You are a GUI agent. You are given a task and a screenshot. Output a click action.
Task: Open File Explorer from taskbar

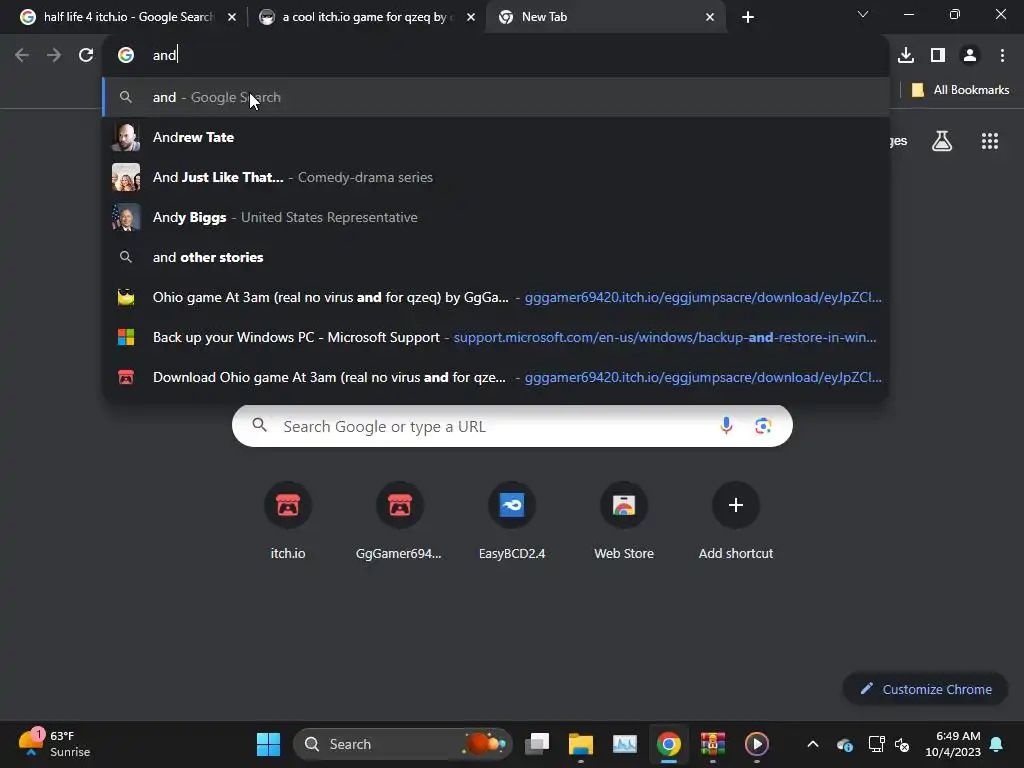tap(581, 744)
